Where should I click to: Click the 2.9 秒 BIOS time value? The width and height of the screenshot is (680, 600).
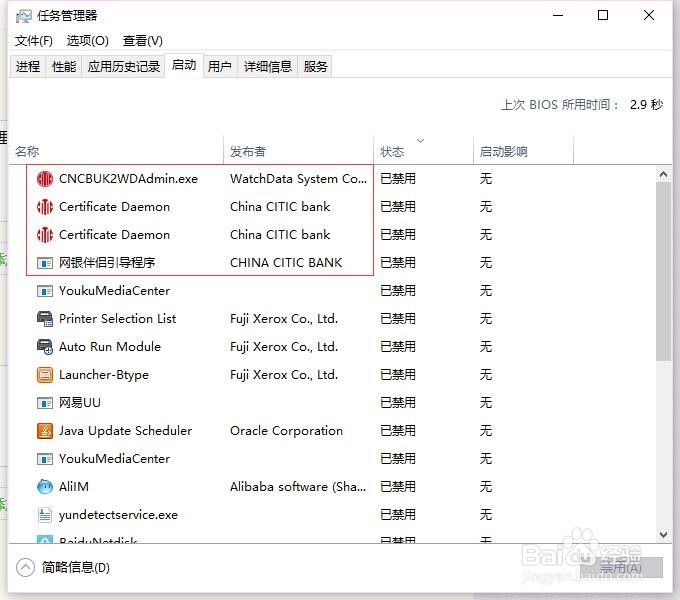pyautogui.click(x=646, y=104)
